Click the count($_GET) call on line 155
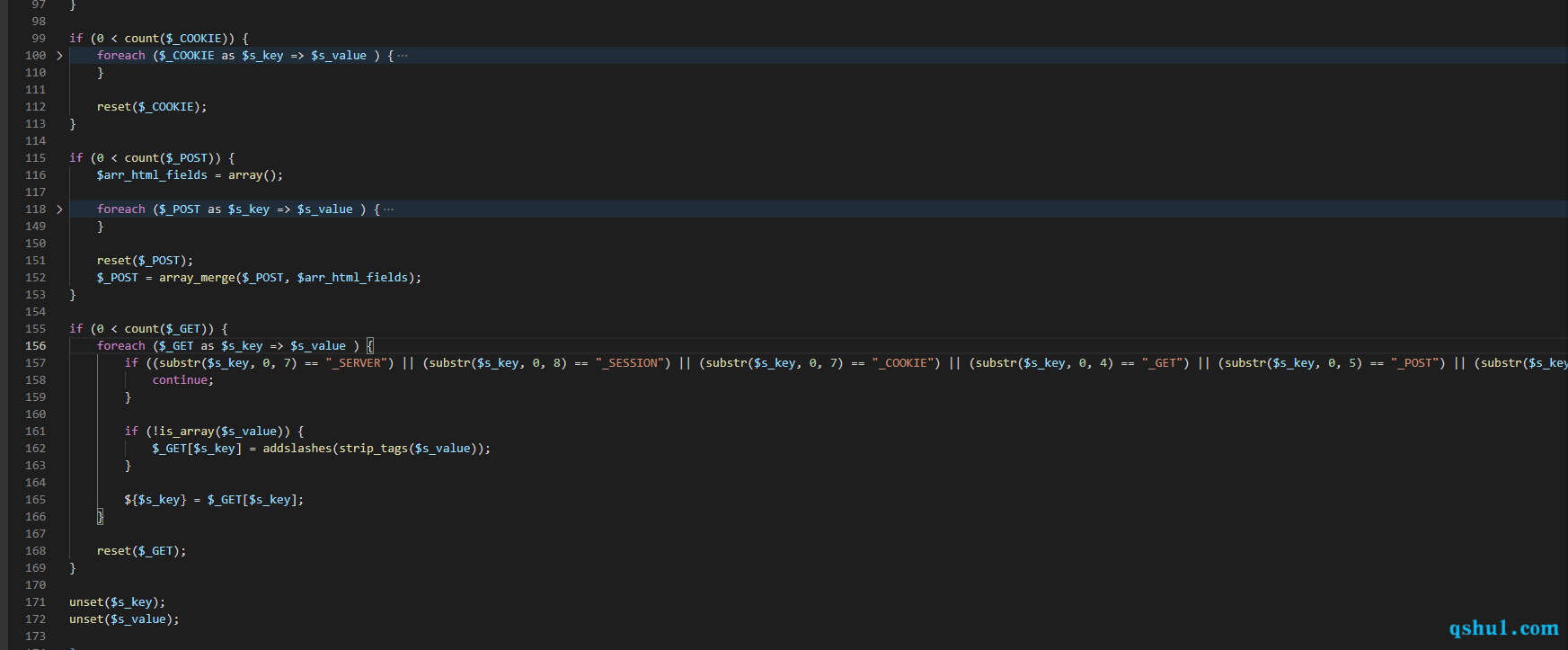The width and height of the screenshot is (1568, 650). (166, 329)
